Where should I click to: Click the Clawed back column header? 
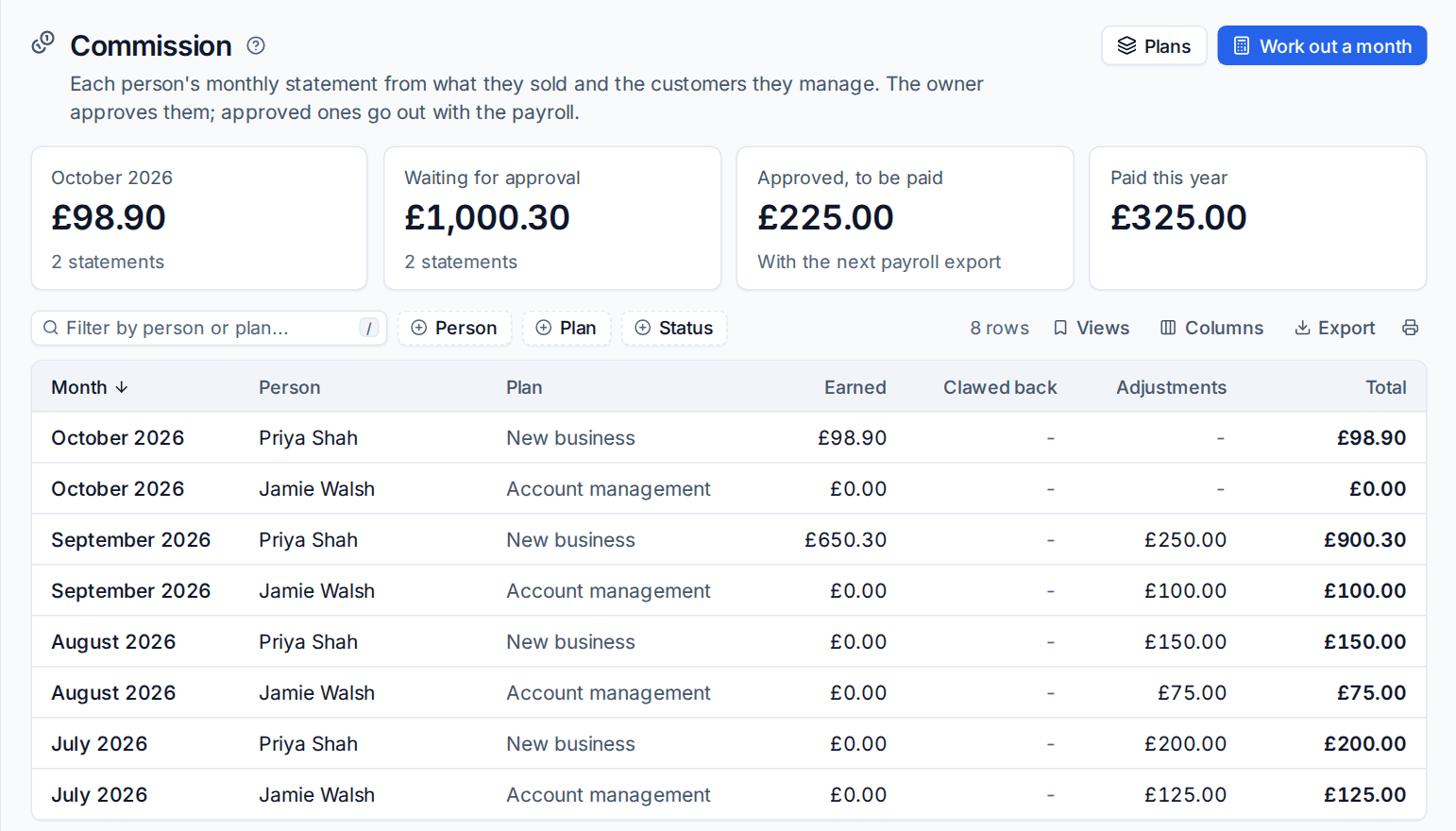point(1000,387)
